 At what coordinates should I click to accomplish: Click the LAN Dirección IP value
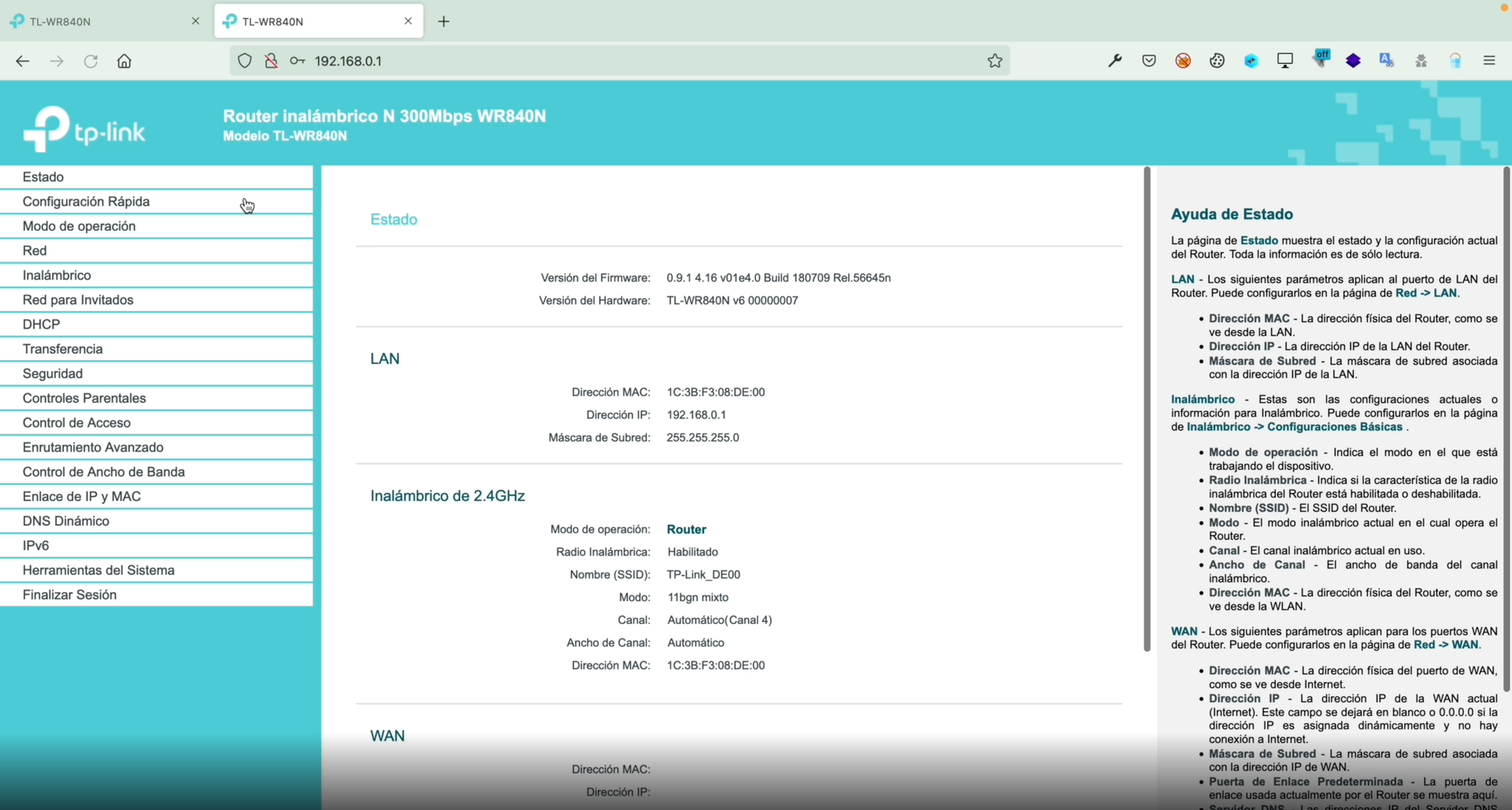[697, 415]
